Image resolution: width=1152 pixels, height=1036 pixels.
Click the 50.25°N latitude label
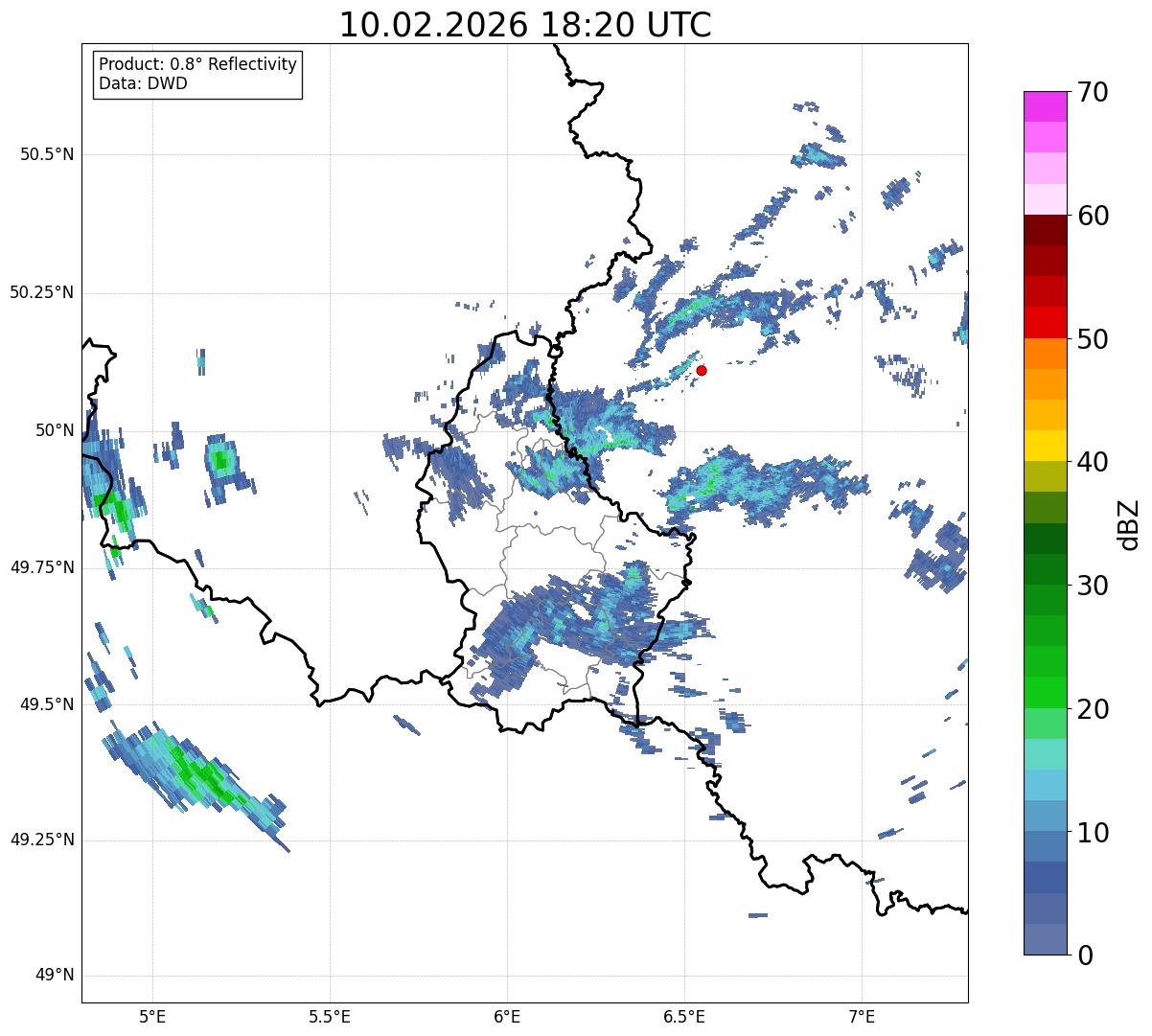coord(41,292)
